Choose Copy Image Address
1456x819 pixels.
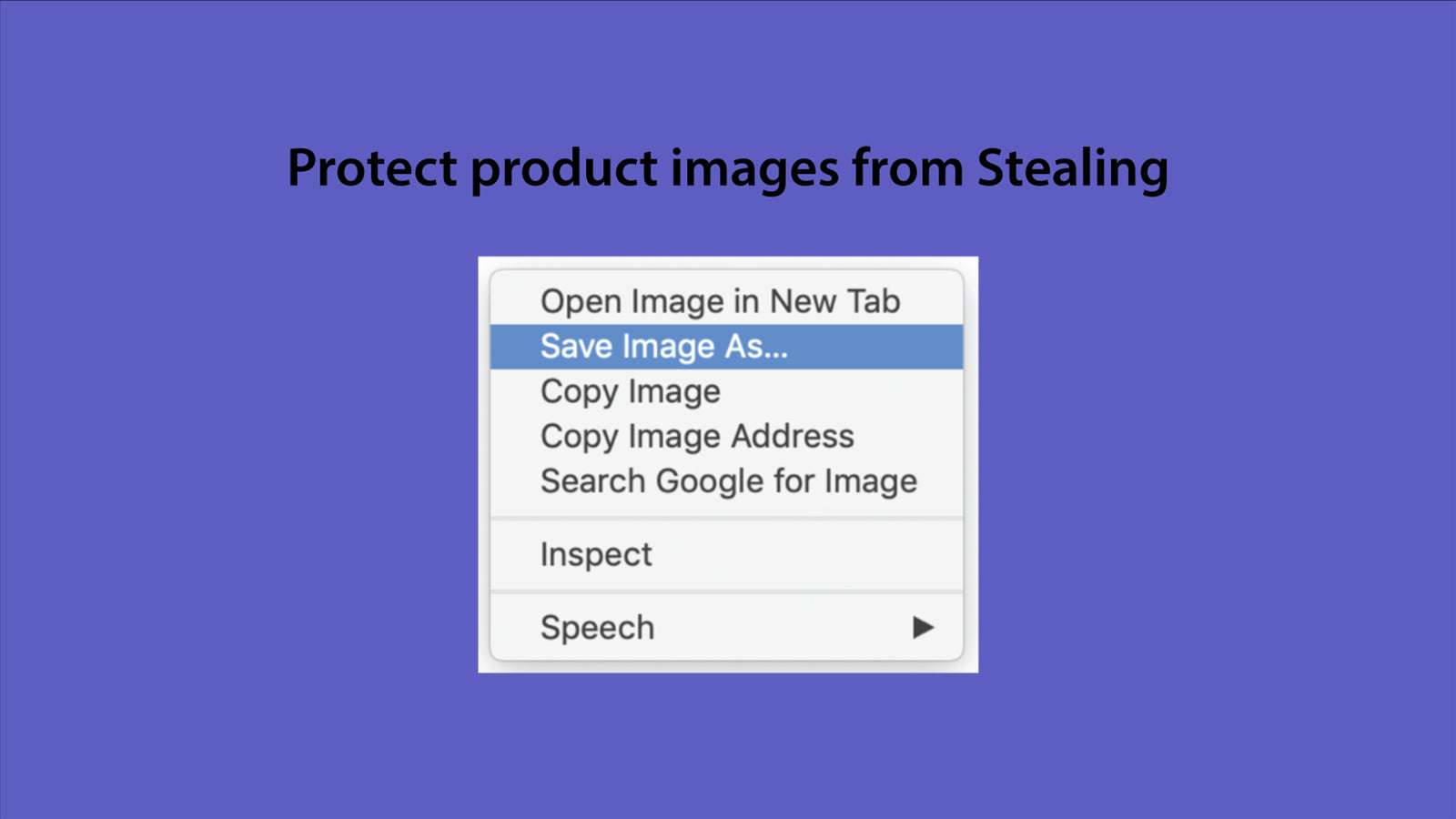click(x=696, y=436)
